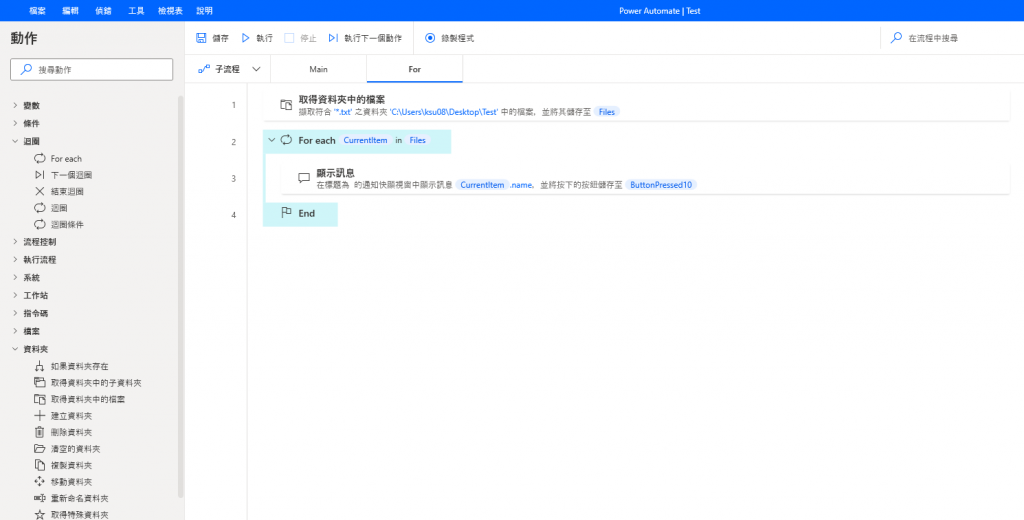This screenshot has height=520, width=1024.
Task: Expand the 流程控制 actions group
Action: click(x=15, y=242)
